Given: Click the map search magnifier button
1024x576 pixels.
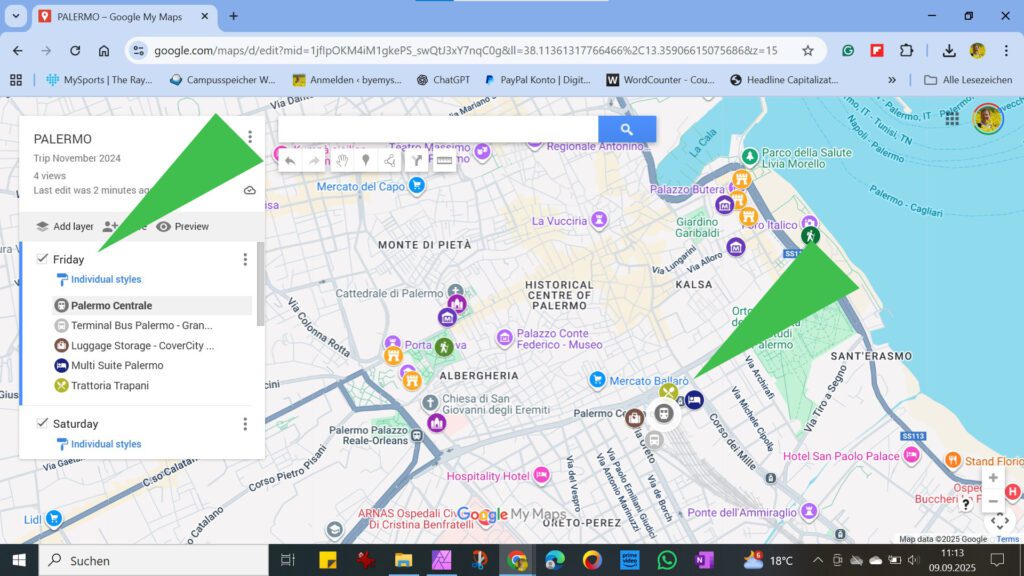Looking at the screenshot, I should pos(627,129).
